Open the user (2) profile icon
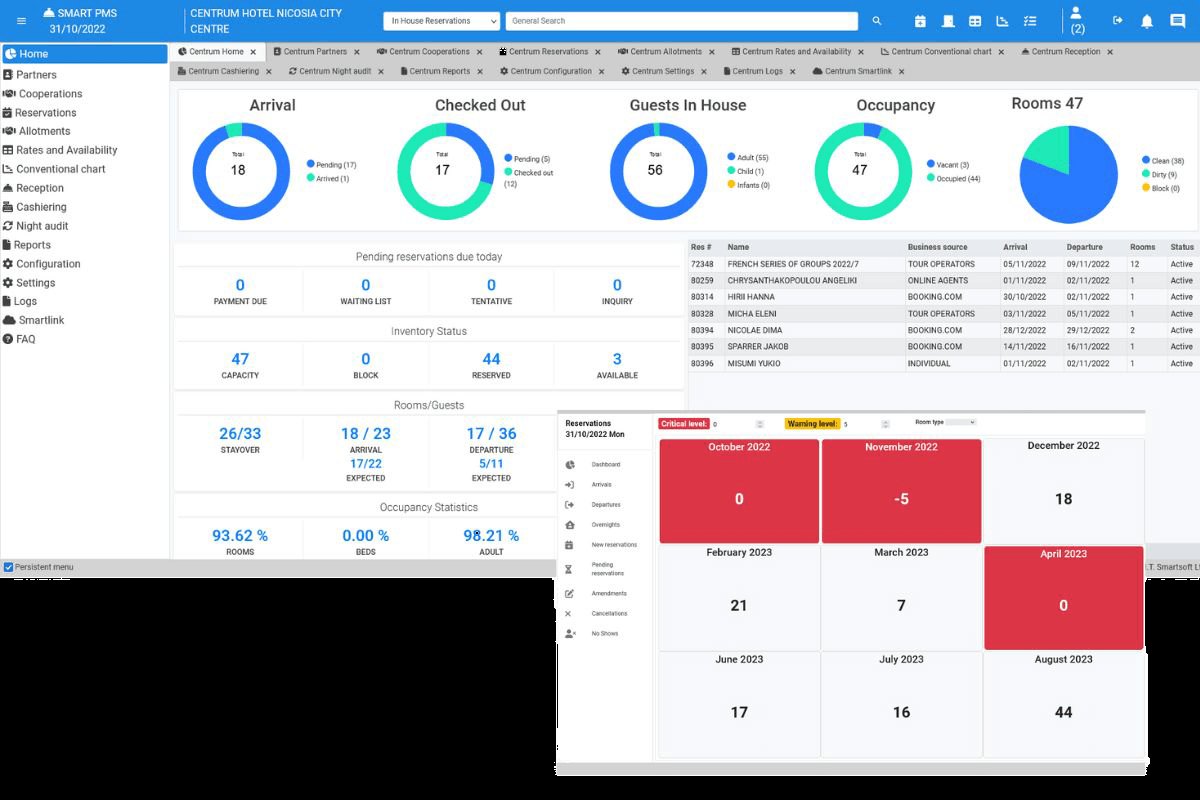This screenshot has height=800, width=1200. 1077,20
